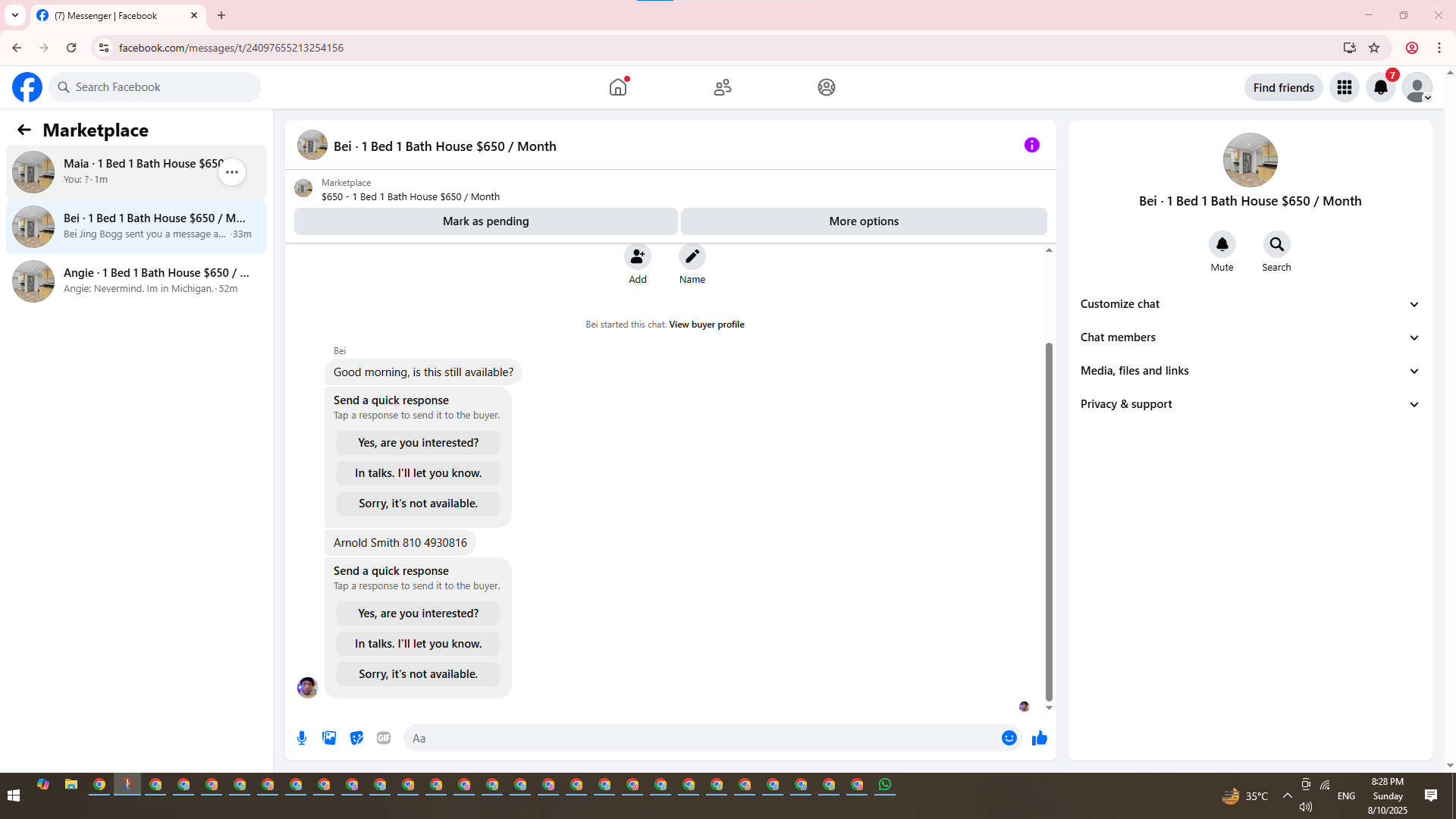
Task: Attach a photo using image icon
Action: [329, 738]
